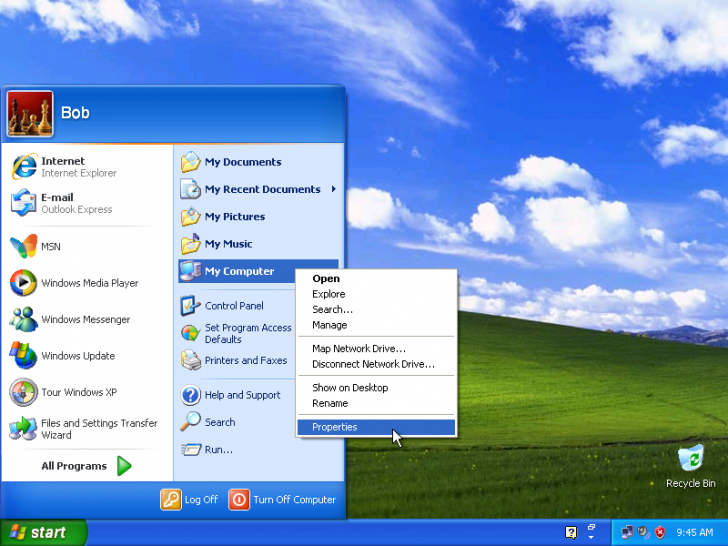Open My Documents folder icon
Viewport: 728px width, 546px height.
point(190,162)
